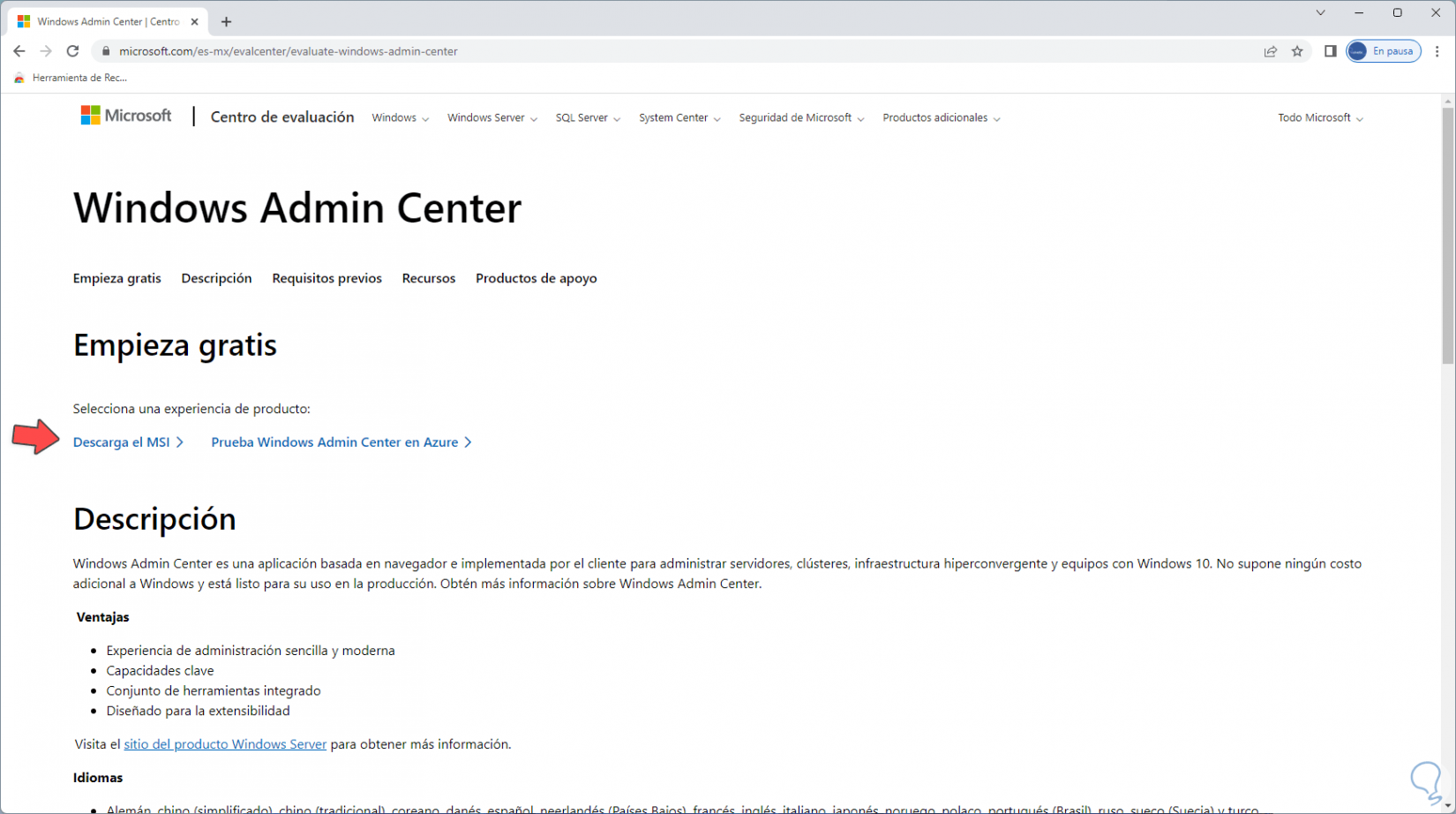Viewport: 1456px width, 814px height.
Task: Click the page vertical scrollbar thumb
Action: point(1448,235)
